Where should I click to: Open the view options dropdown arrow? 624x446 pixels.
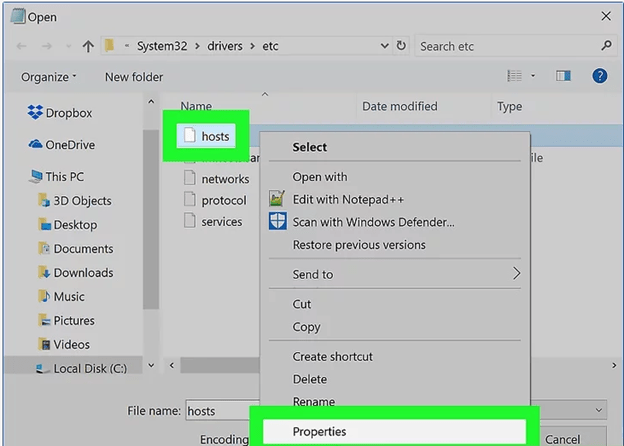(532, 76)
